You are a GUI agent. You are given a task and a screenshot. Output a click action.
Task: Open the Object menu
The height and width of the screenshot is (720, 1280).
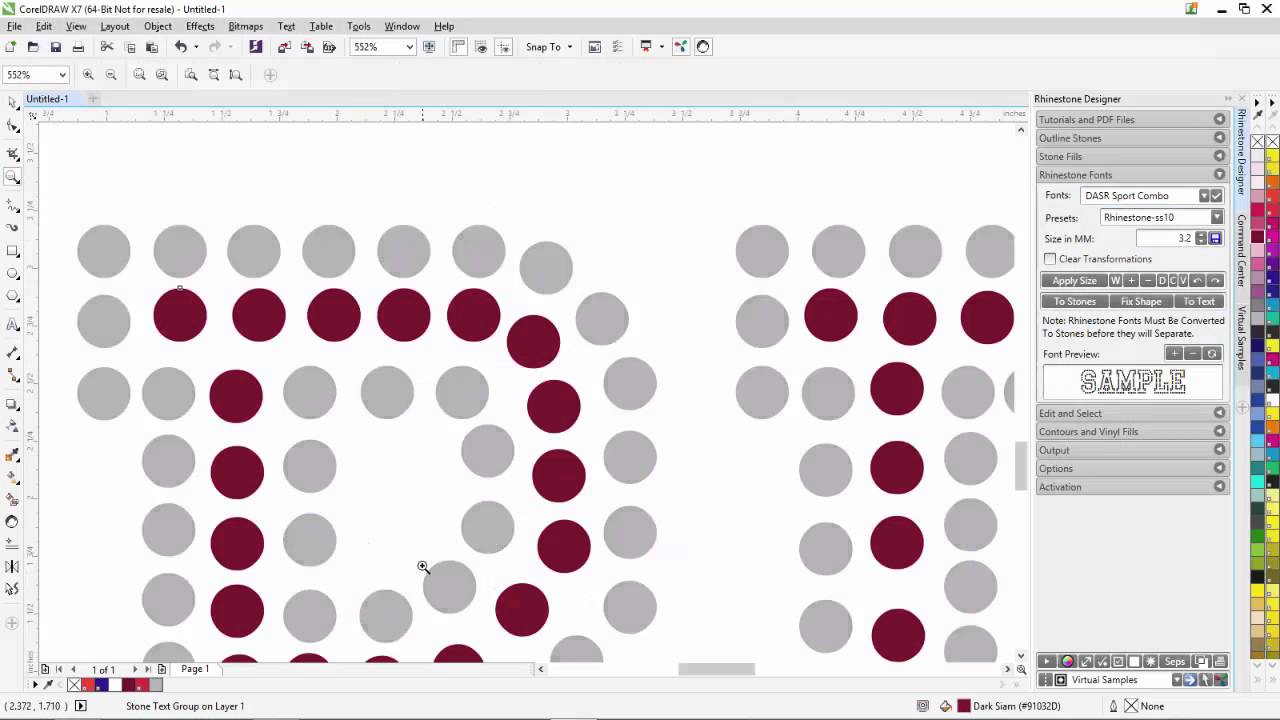[x=158, y=26]
